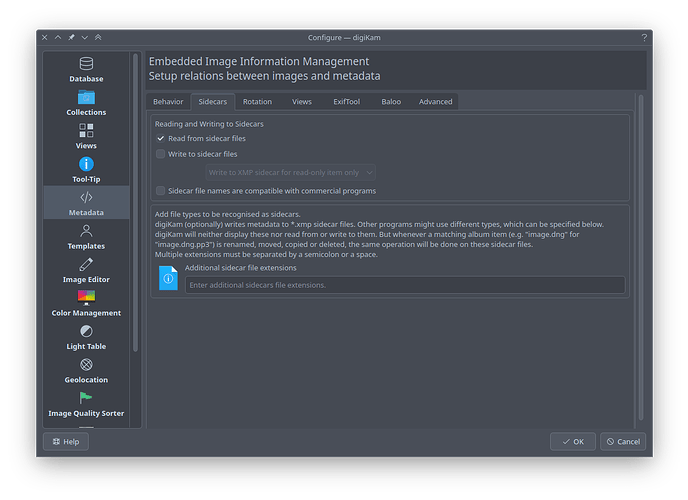Switch to the Behavior tab
Image resolution: width=688 pixels, height=500 pixels.
(168, 102)
